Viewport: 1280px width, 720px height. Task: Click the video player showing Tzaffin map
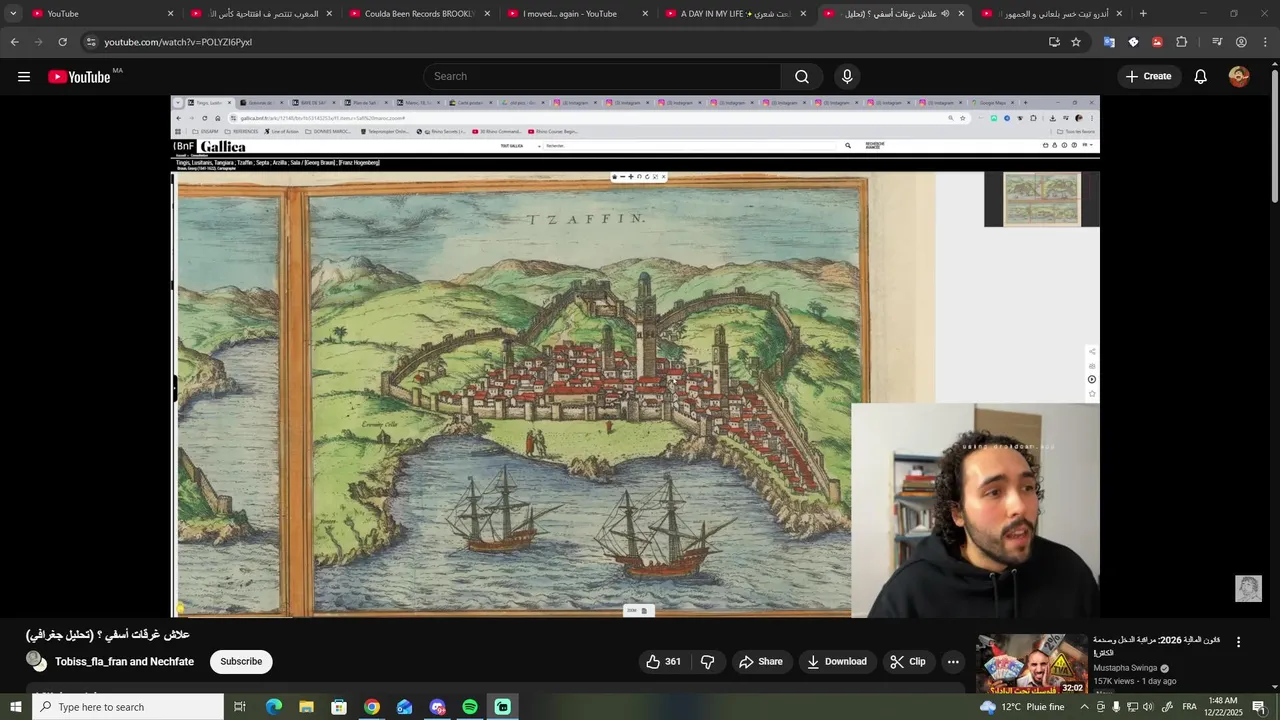(635, 356)
